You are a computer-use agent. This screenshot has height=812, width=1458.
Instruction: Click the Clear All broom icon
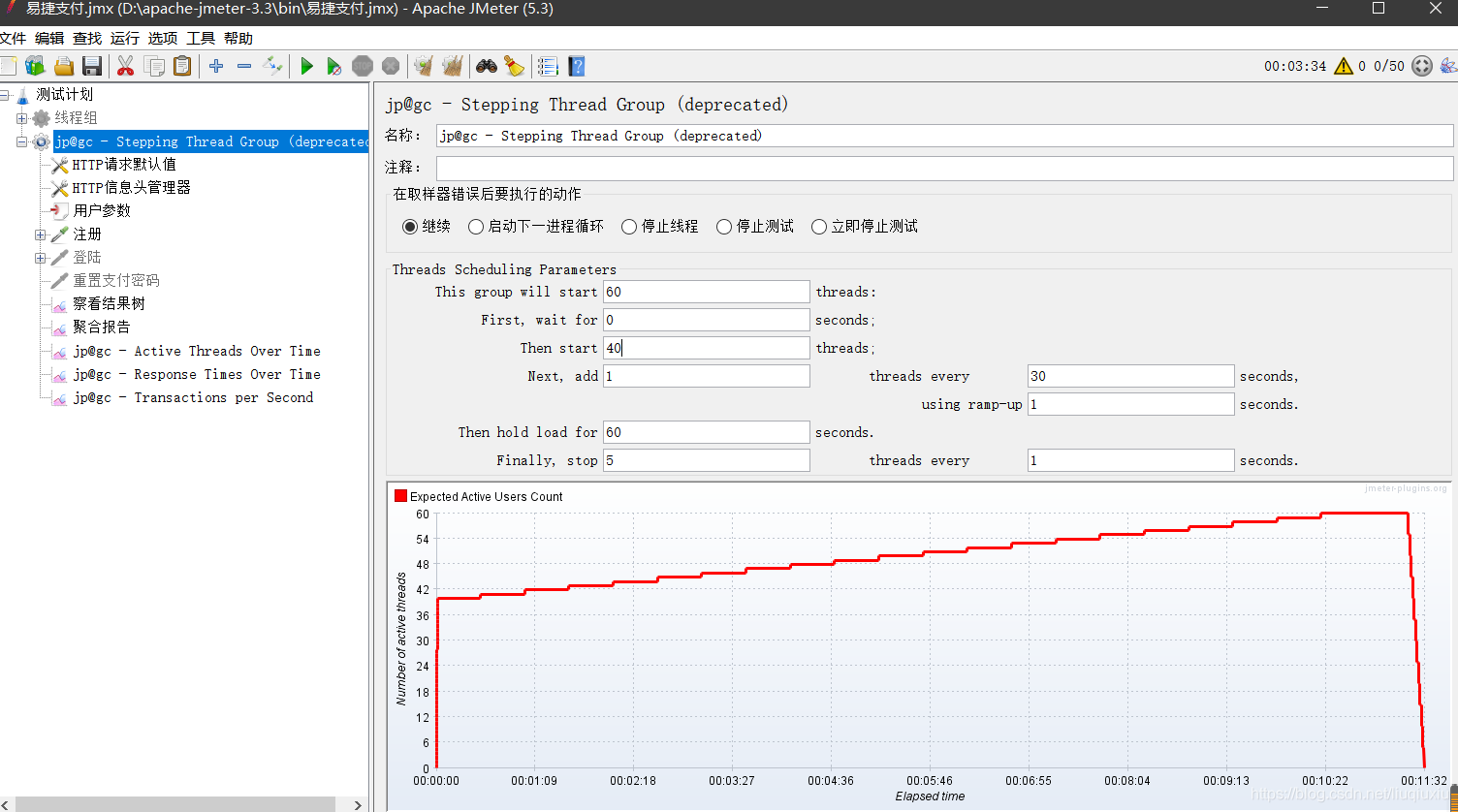coord(514,66)
